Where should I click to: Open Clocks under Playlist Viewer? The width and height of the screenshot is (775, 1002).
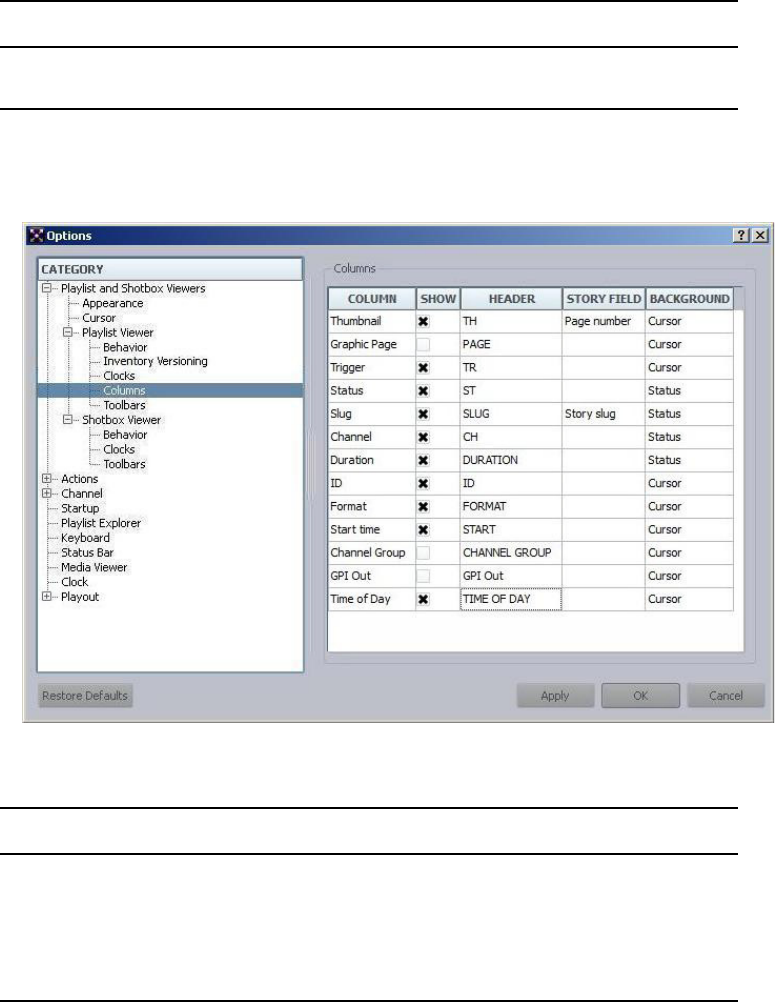119,376
